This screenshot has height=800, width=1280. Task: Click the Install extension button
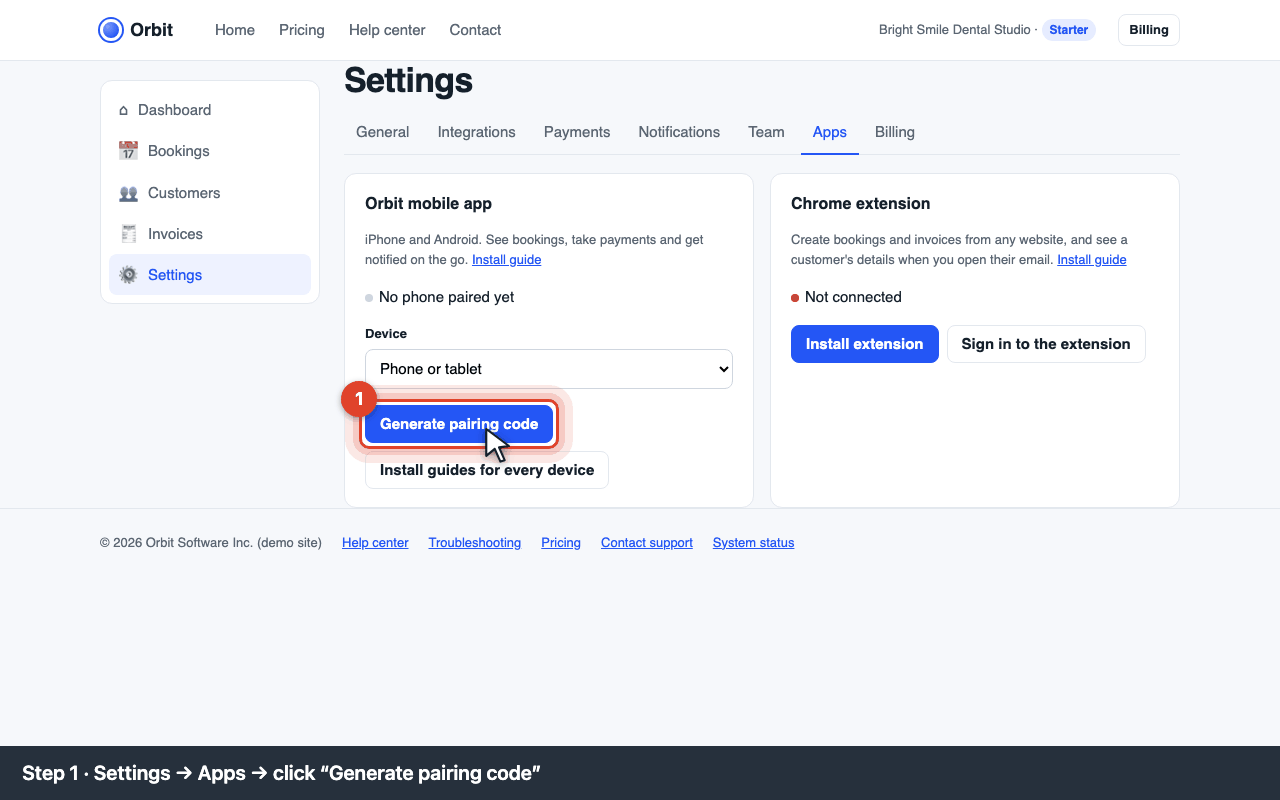click(x=865, y=344)
